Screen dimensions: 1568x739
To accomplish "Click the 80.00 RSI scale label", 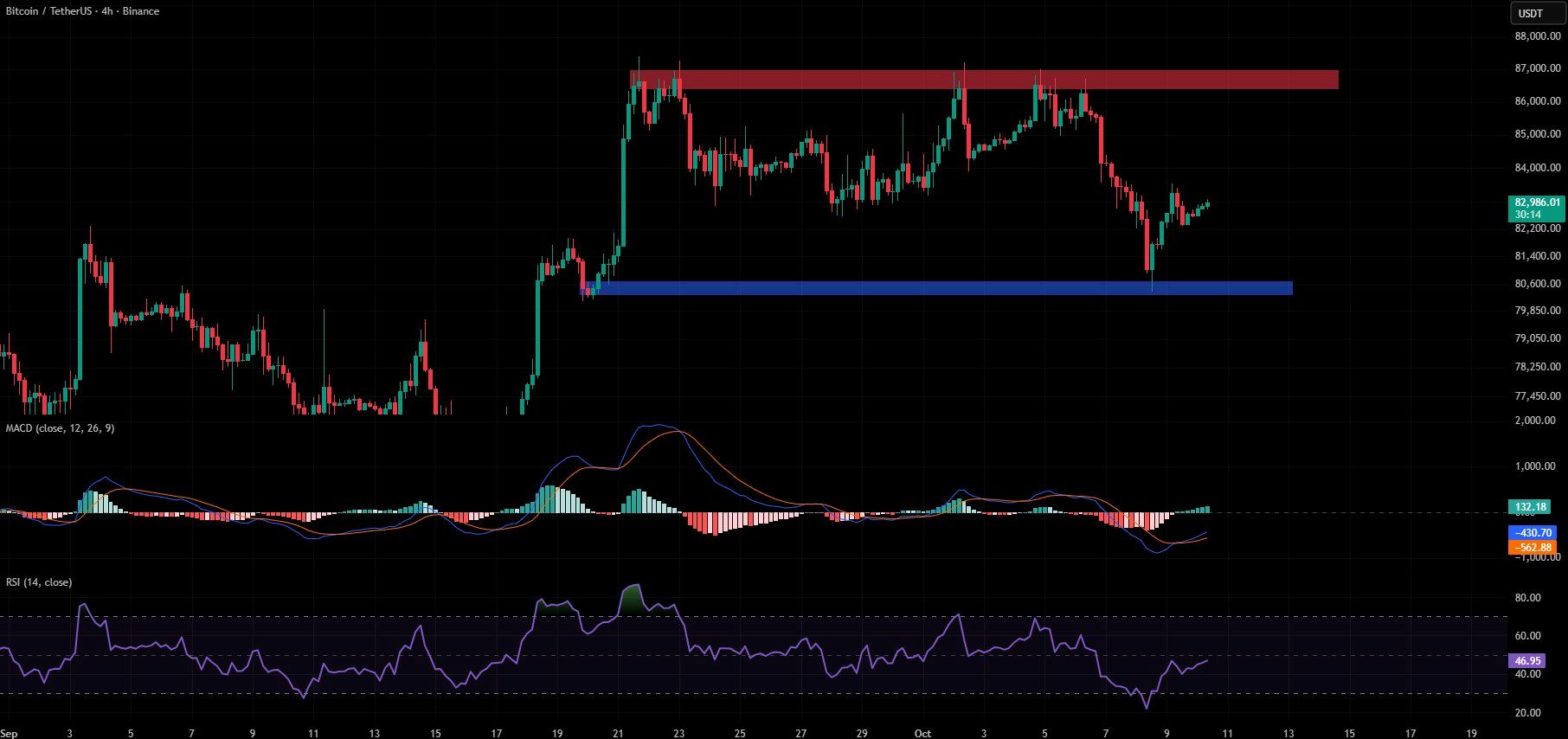I will coord(1528,598).
